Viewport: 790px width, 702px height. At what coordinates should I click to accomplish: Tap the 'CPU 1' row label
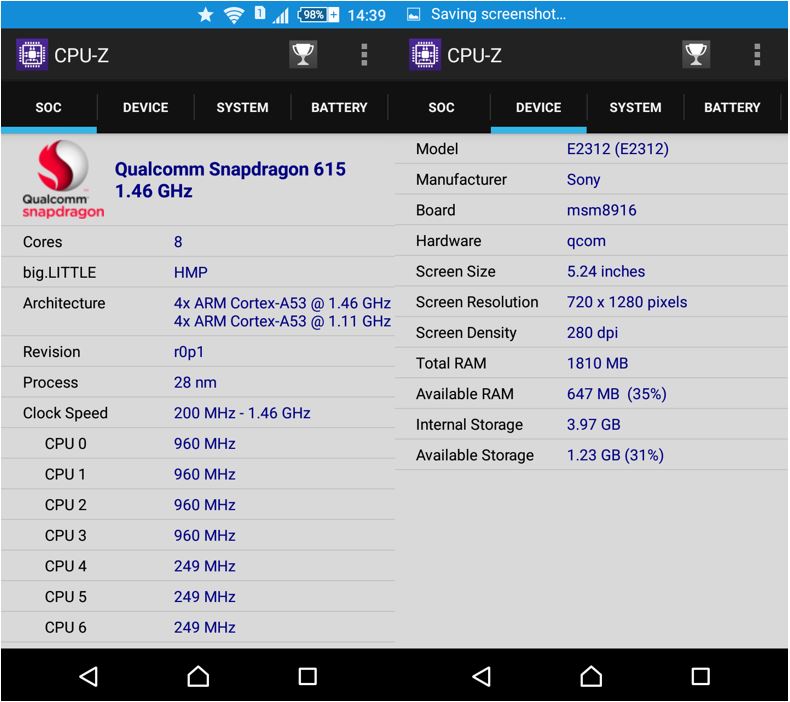(65, 474)
